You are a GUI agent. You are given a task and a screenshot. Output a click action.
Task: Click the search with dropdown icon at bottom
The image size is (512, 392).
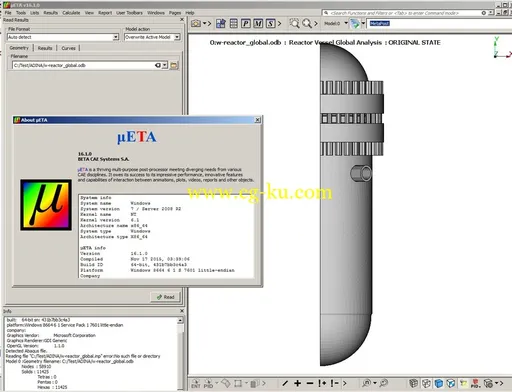tap(368, 383)
